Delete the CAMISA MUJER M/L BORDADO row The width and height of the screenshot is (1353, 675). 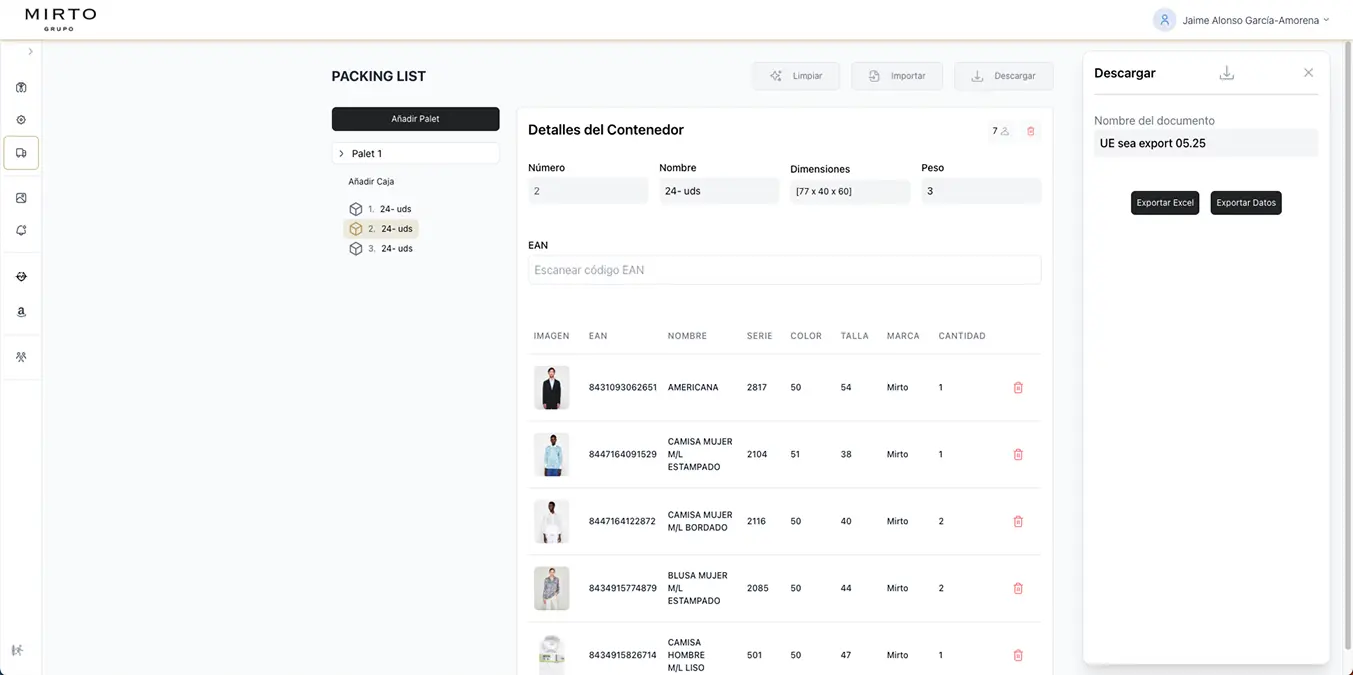pos(1018,521)
